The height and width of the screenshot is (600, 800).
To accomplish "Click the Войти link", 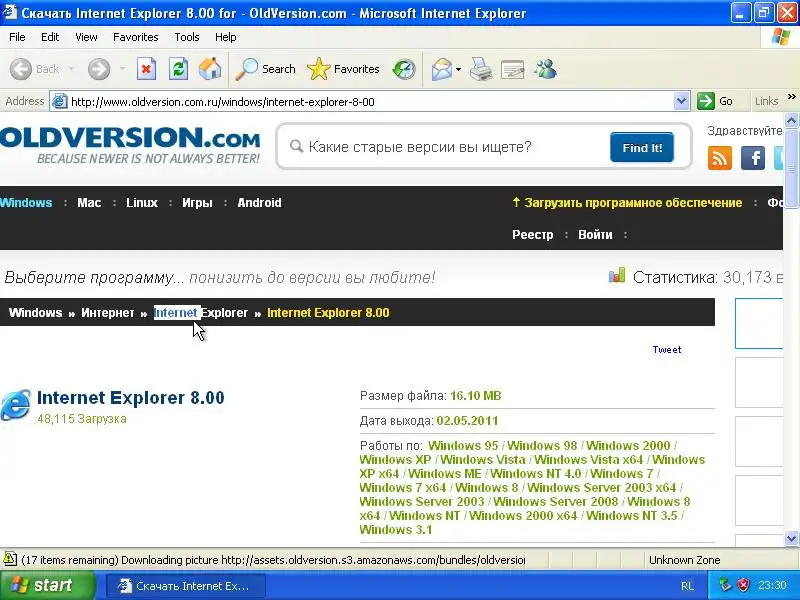I will coord(595,235).
